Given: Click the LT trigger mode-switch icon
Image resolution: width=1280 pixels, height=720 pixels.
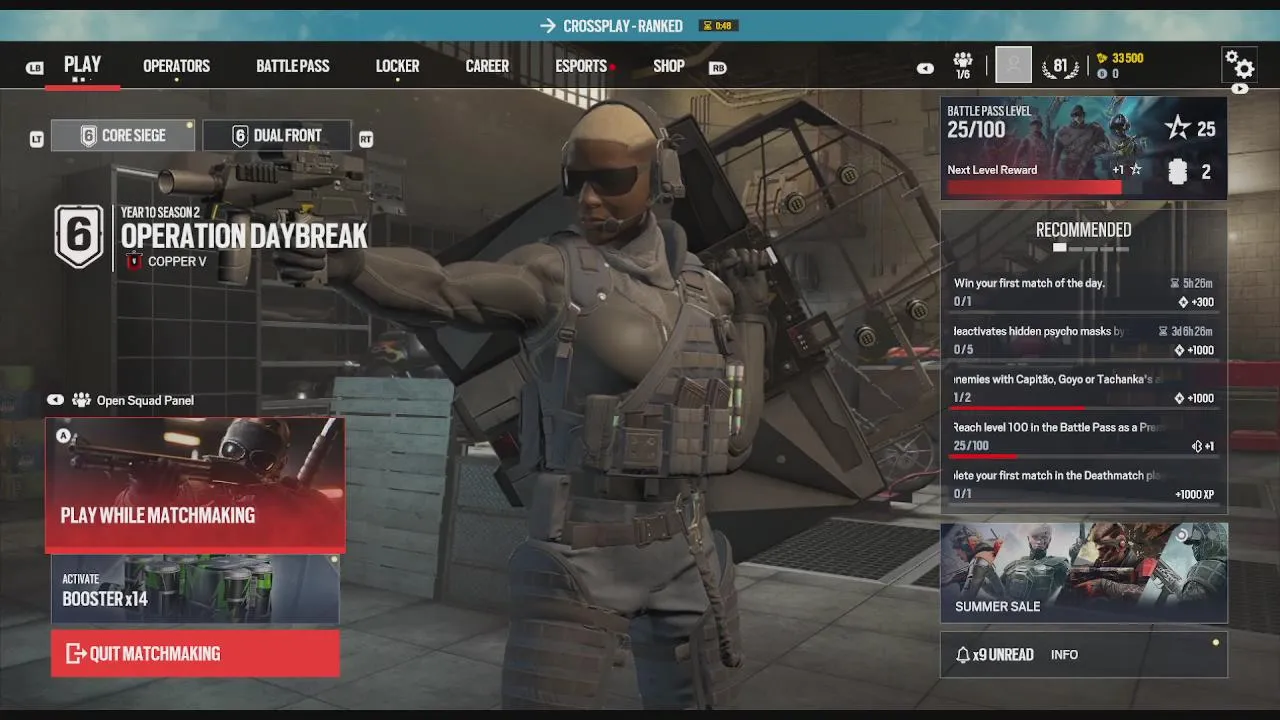Looking at the screenshot, I should point(37,140).
